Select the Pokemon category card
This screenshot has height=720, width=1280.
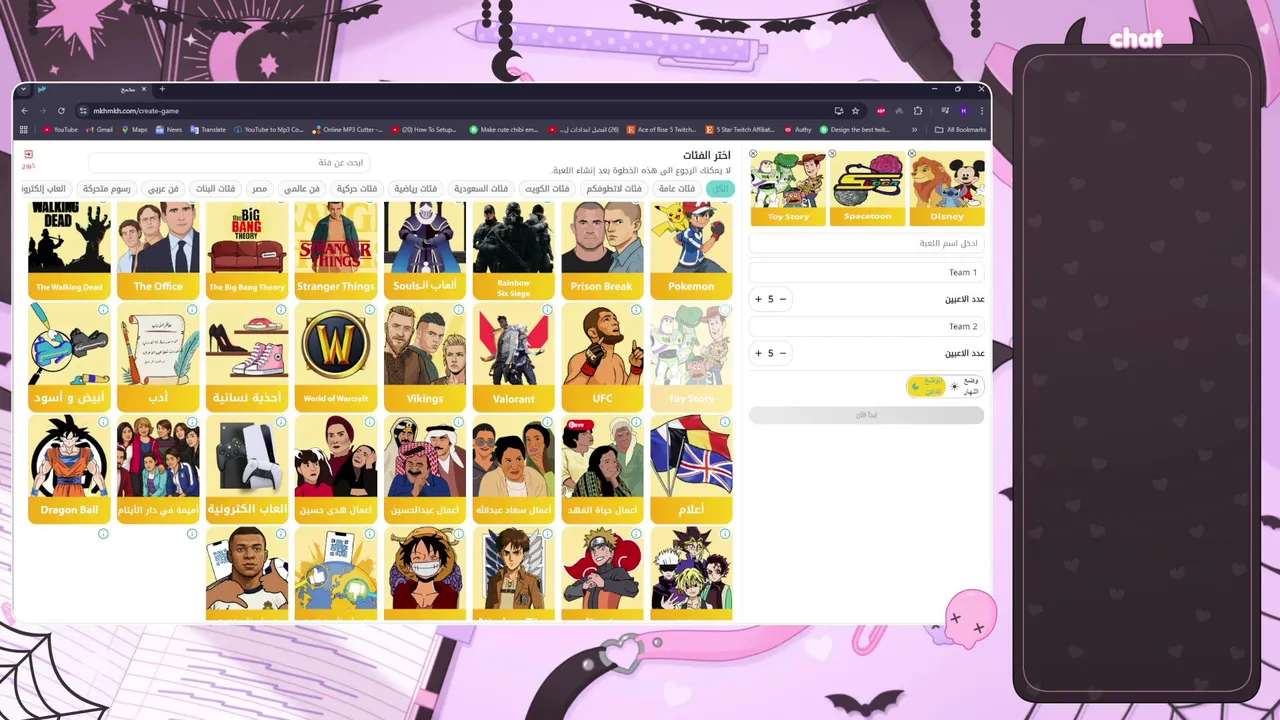tap(691, 251)
